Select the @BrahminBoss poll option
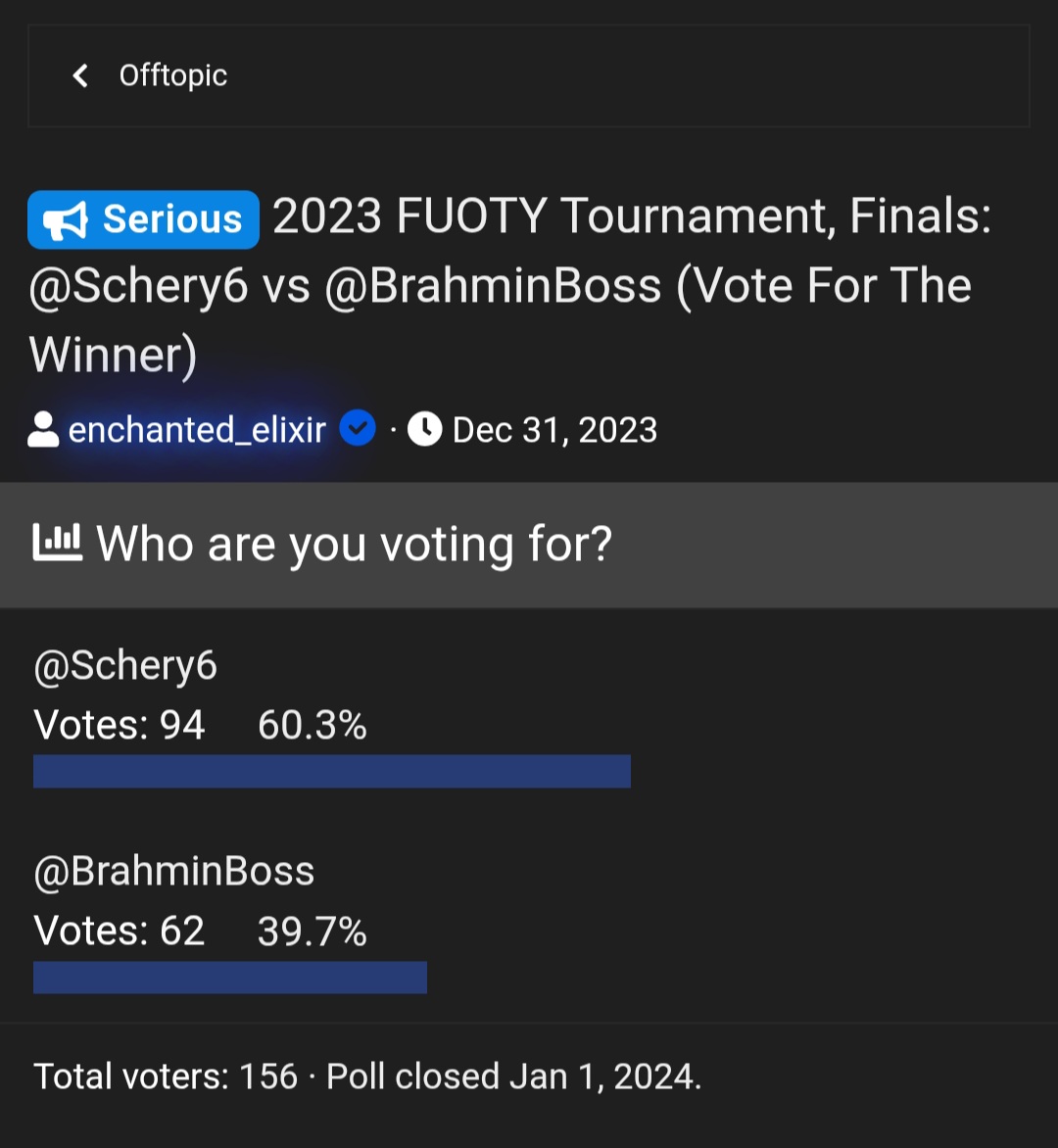 pos(174,872)
